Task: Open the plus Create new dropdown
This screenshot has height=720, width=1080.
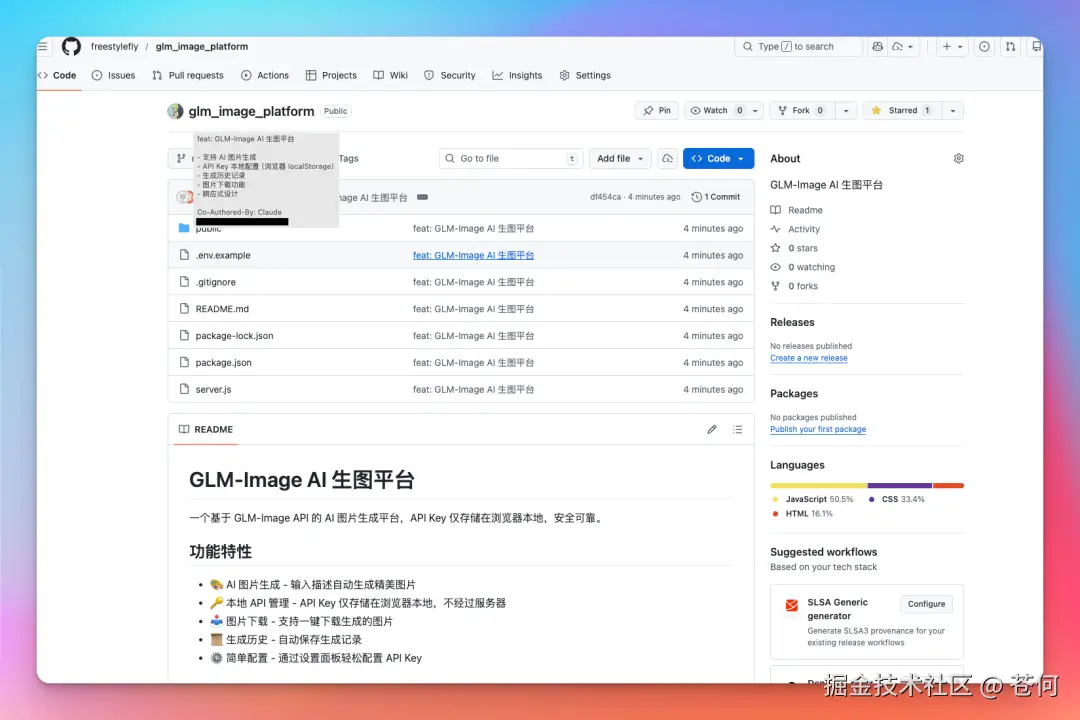Action: [953, 46]
